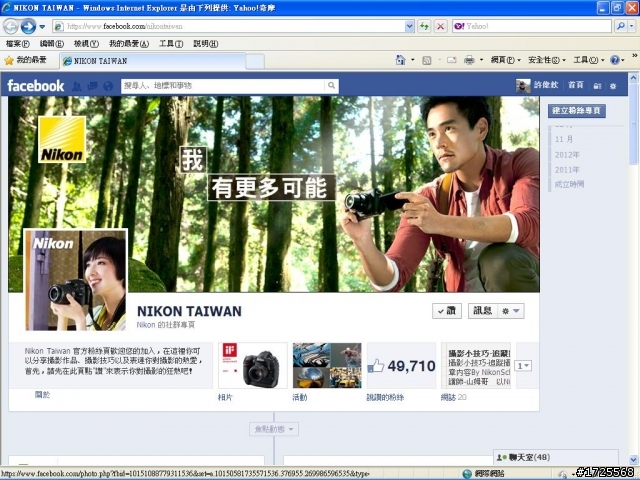
Task: Open the recent pages dropdown arrow
Action: pyautogui.click(x=42, y=27)
